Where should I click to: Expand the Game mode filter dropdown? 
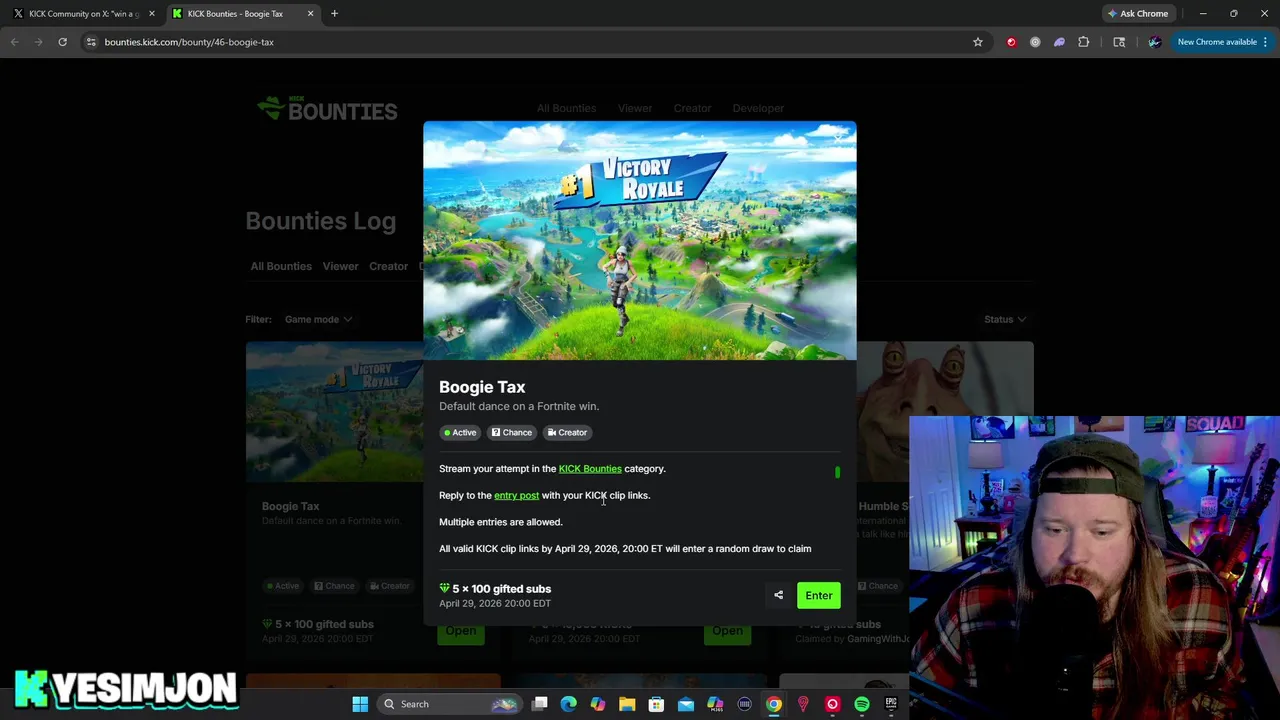[318, 319]
